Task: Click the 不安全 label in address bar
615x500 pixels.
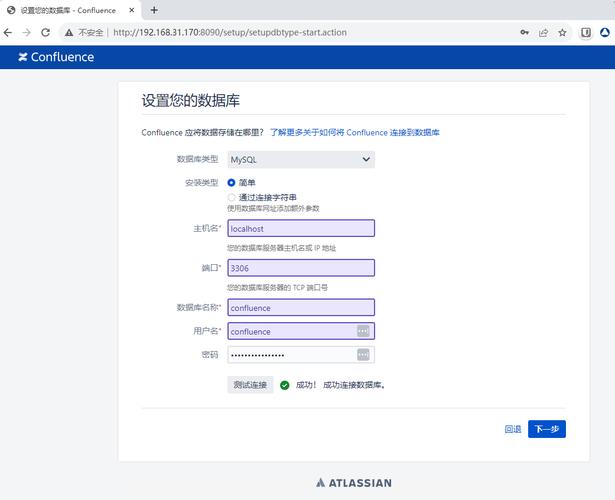Action: [91, 33]
